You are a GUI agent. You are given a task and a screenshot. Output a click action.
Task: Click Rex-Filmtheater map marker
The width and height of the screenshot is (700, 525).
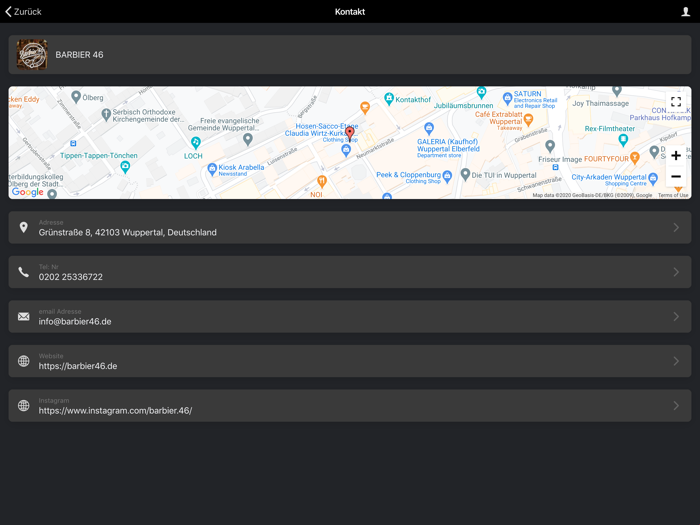coord(623,140)
